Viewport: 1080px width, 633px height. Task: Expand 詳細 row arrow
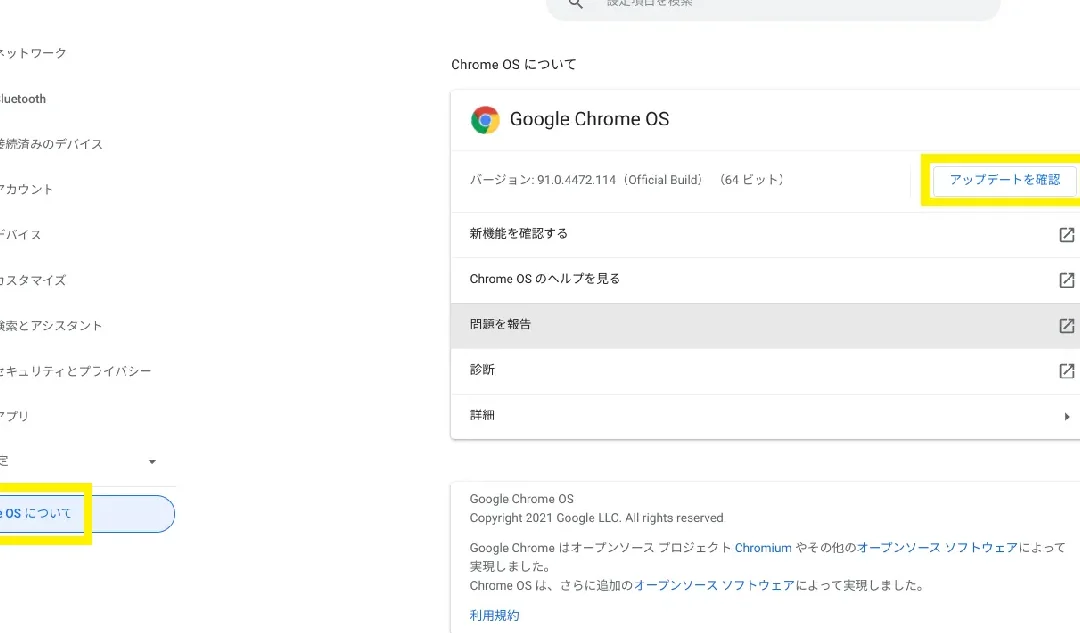click(1067, 416)
